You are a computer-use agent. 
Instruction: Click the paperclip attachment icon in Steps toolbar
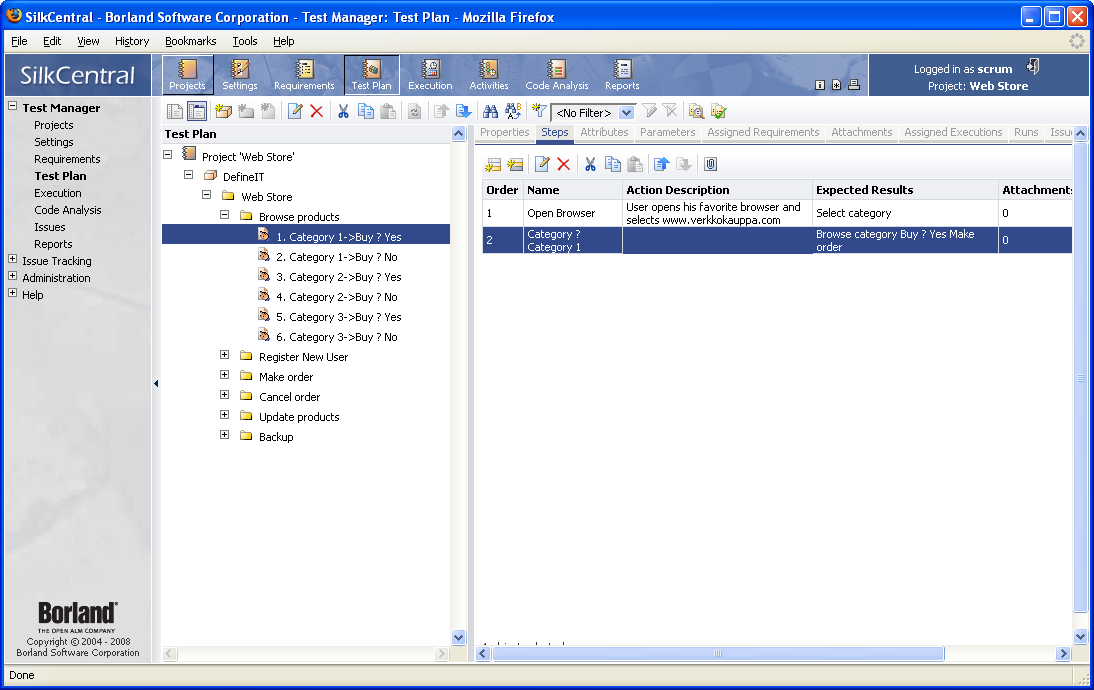[710, 164]
